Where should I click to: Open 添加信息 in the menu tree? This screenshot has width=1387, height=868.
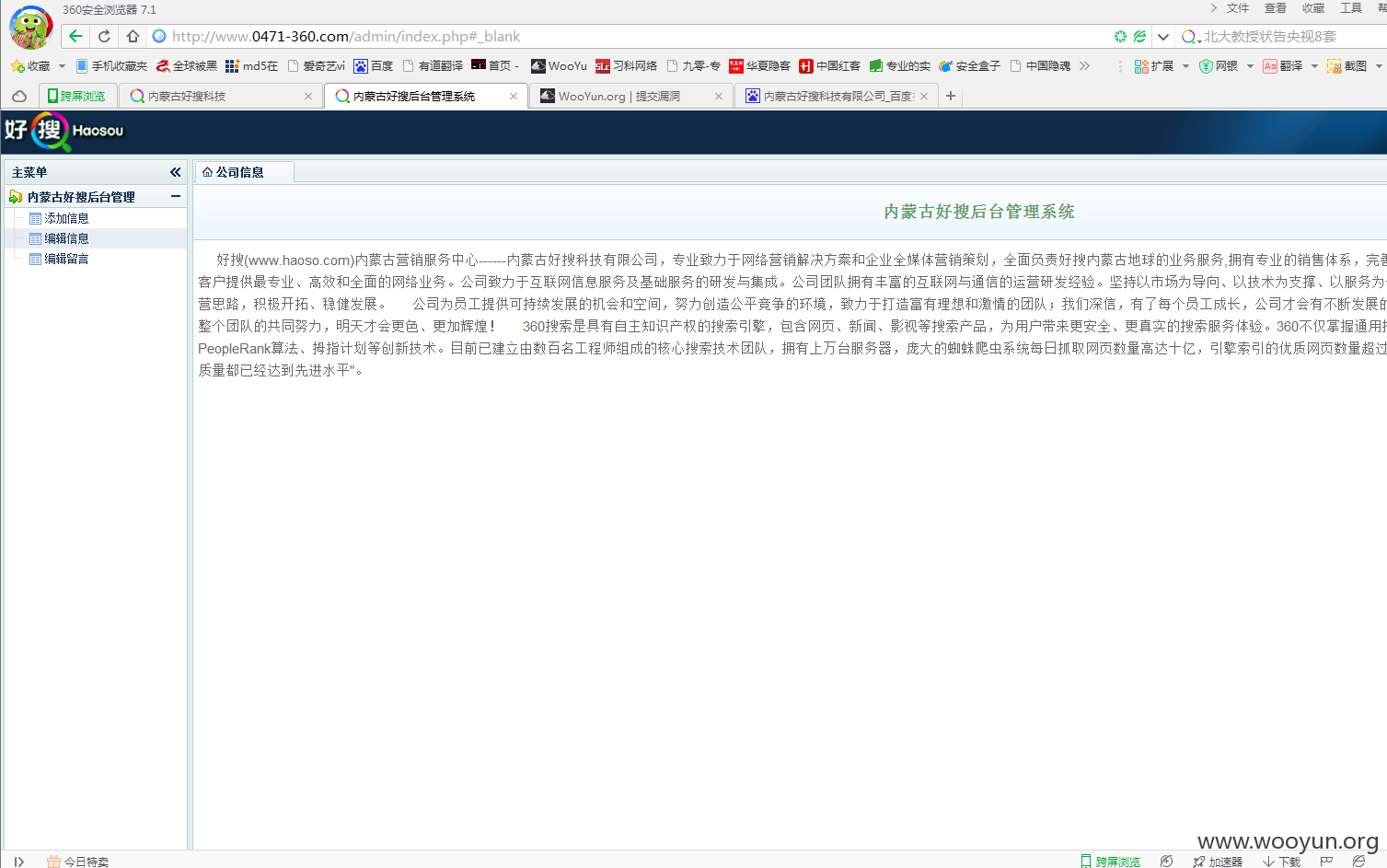coord(66,218)
